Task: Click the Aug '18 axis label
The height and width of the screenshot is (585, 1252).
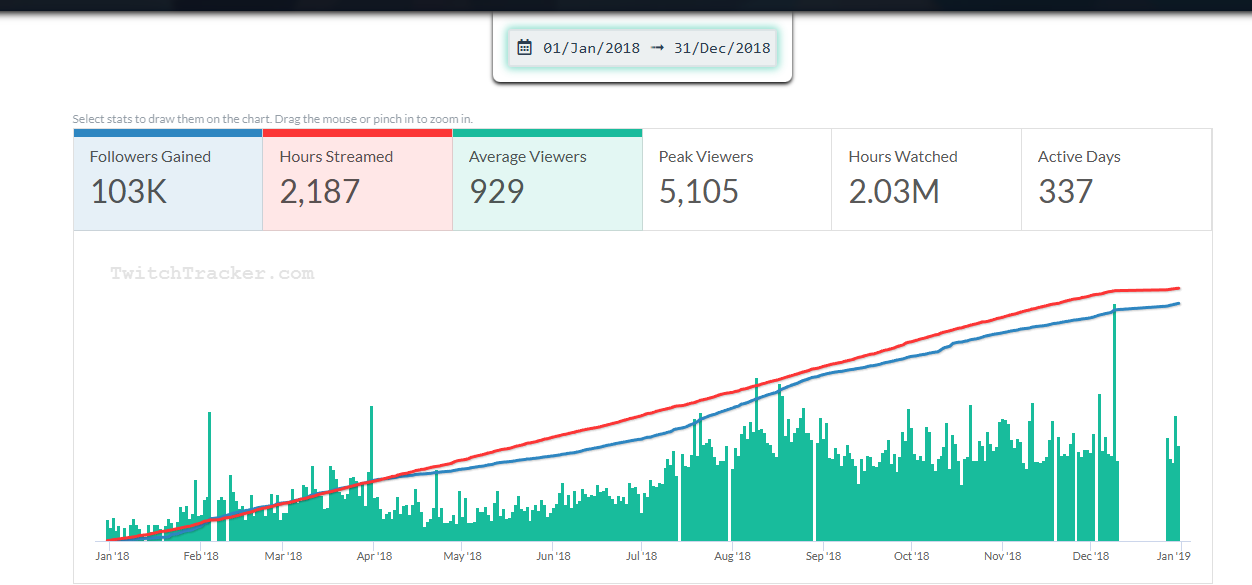Action: pyautogui.click(x=733, y=556)
